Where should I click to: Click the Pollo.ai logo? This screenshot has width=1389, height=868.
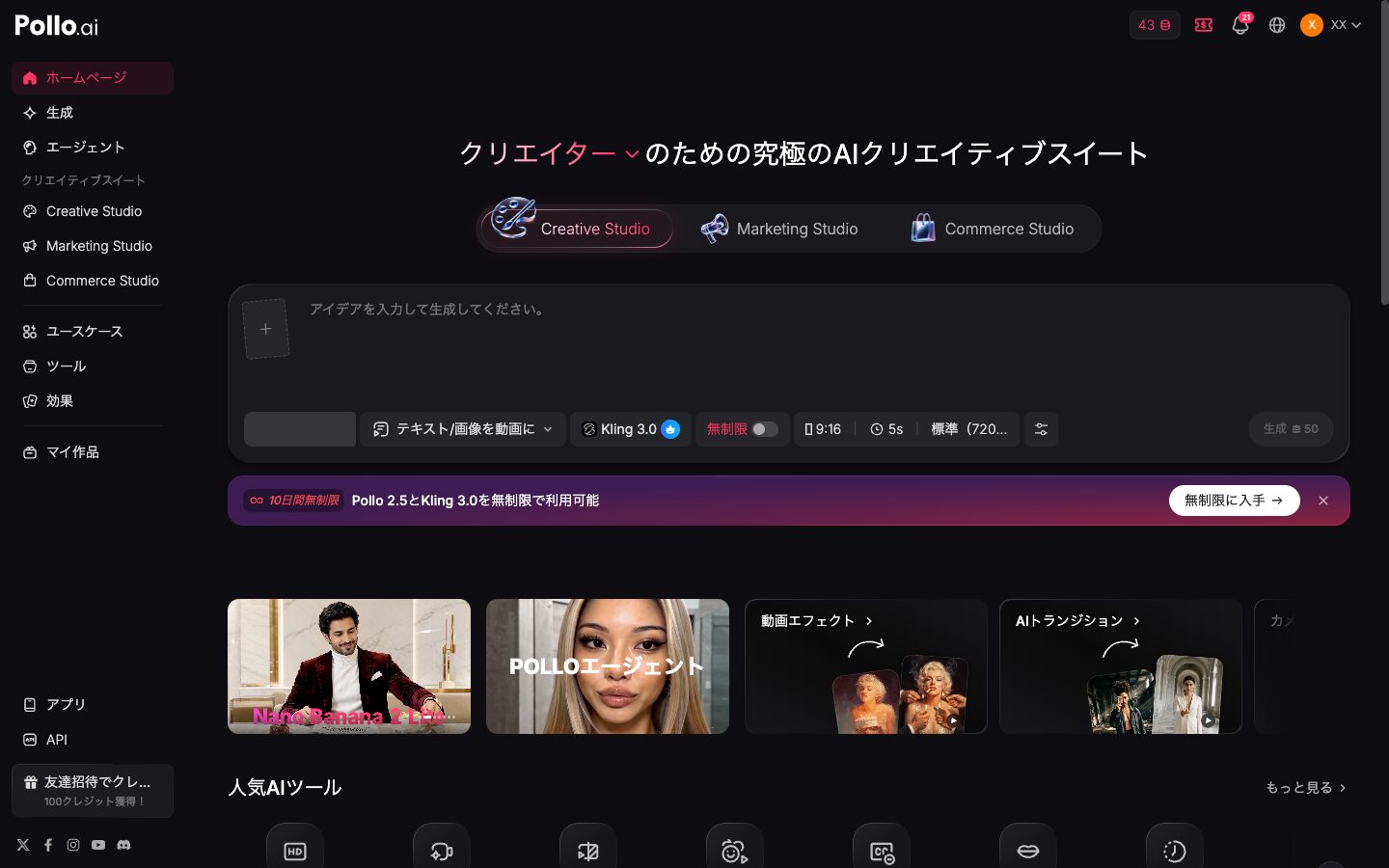(x=56, y=26)
